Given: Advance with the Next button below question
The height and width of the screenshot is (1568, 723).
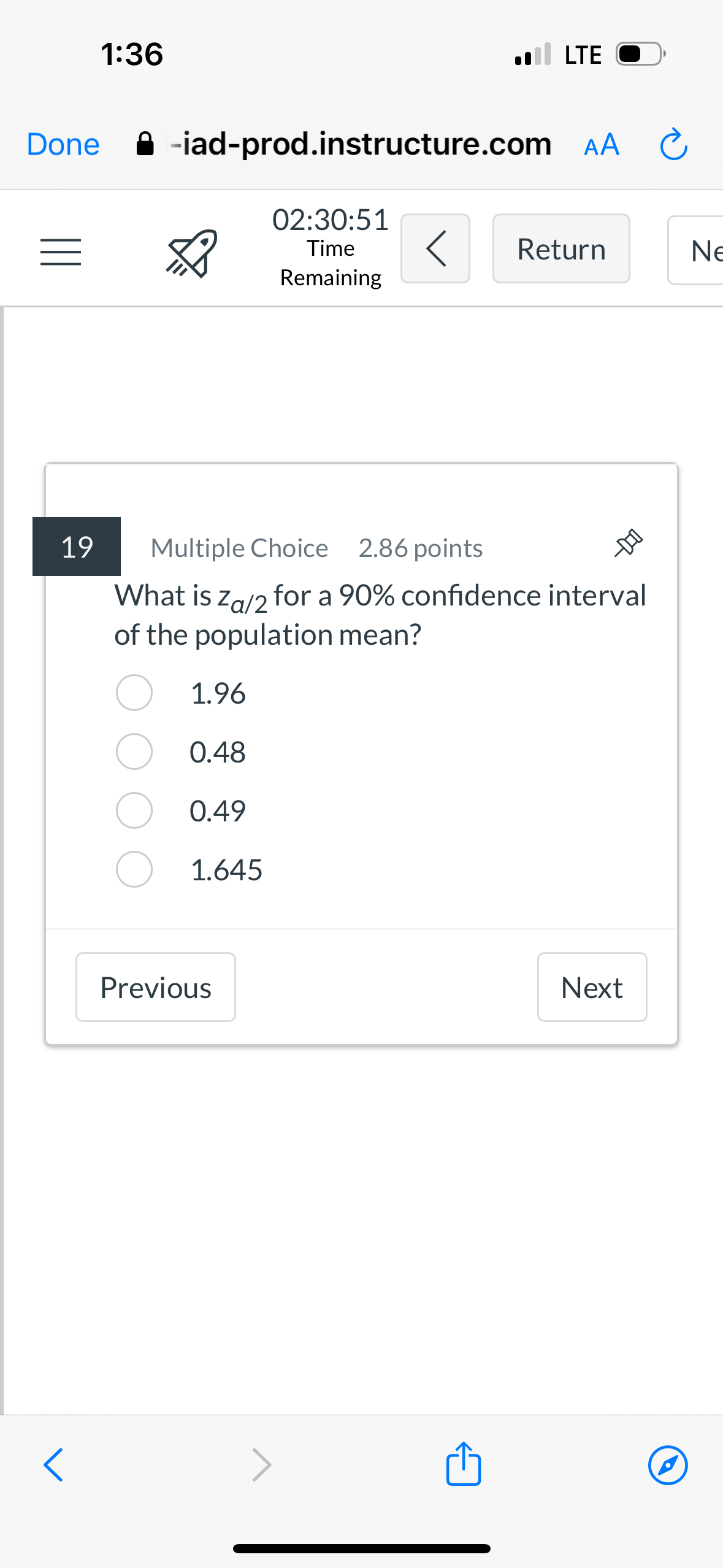Looking at the screenshot, I should pos(591,987).
